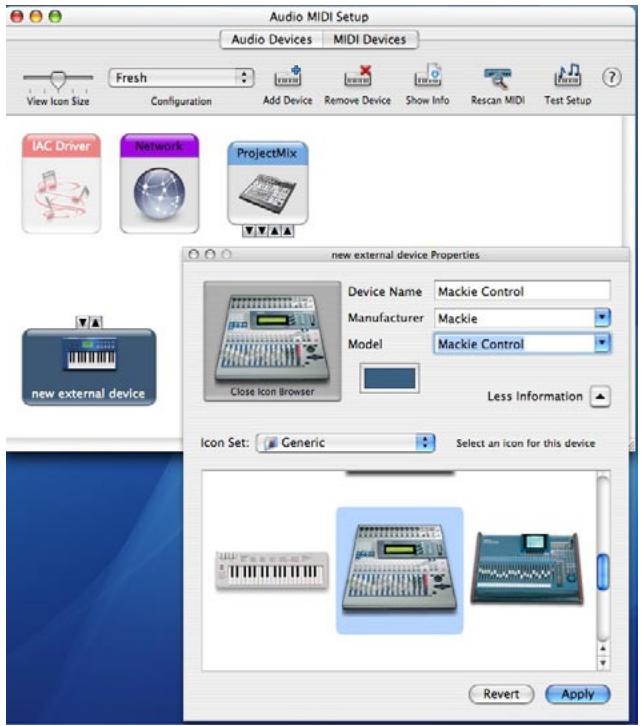Click the Rescan MIDI icon
The width and height of the screenshot is (643, 726).
(498, 78)
